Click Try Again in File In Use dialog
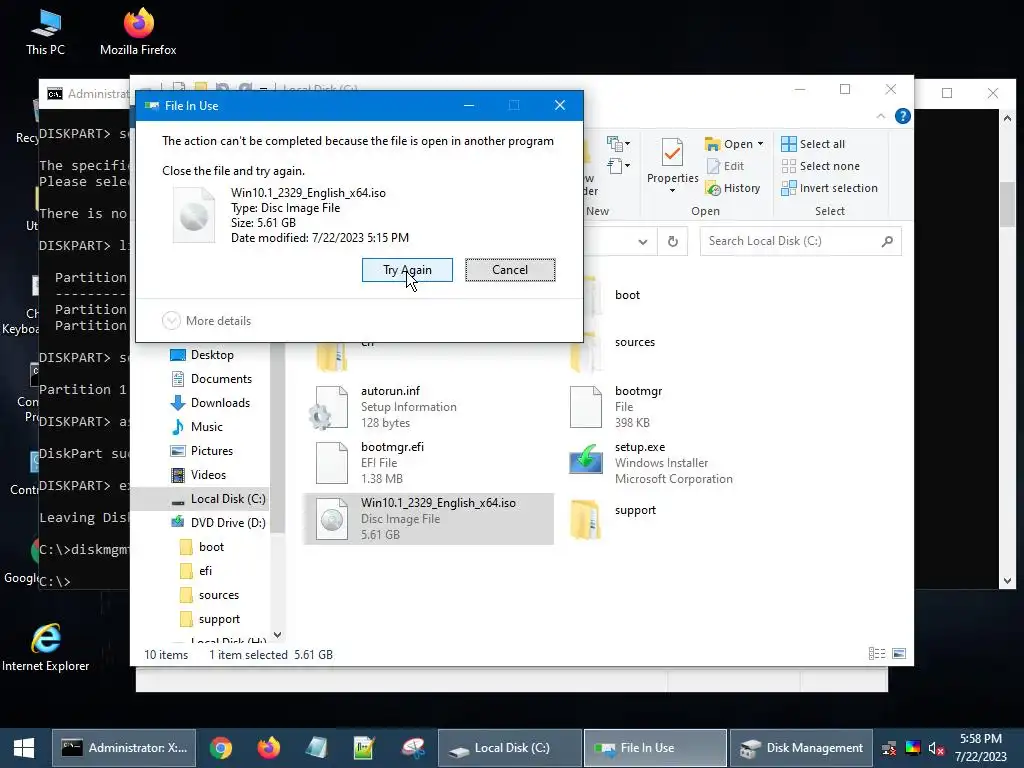Image resolution: width=1024 pixels, height=768 pixels. (407, 270)
